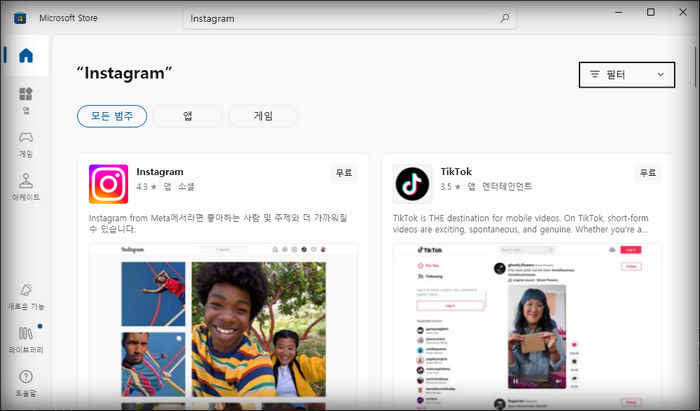This screenshot has height=411, width=700.
Task: Open the Instagram app title
Action: 160,172
